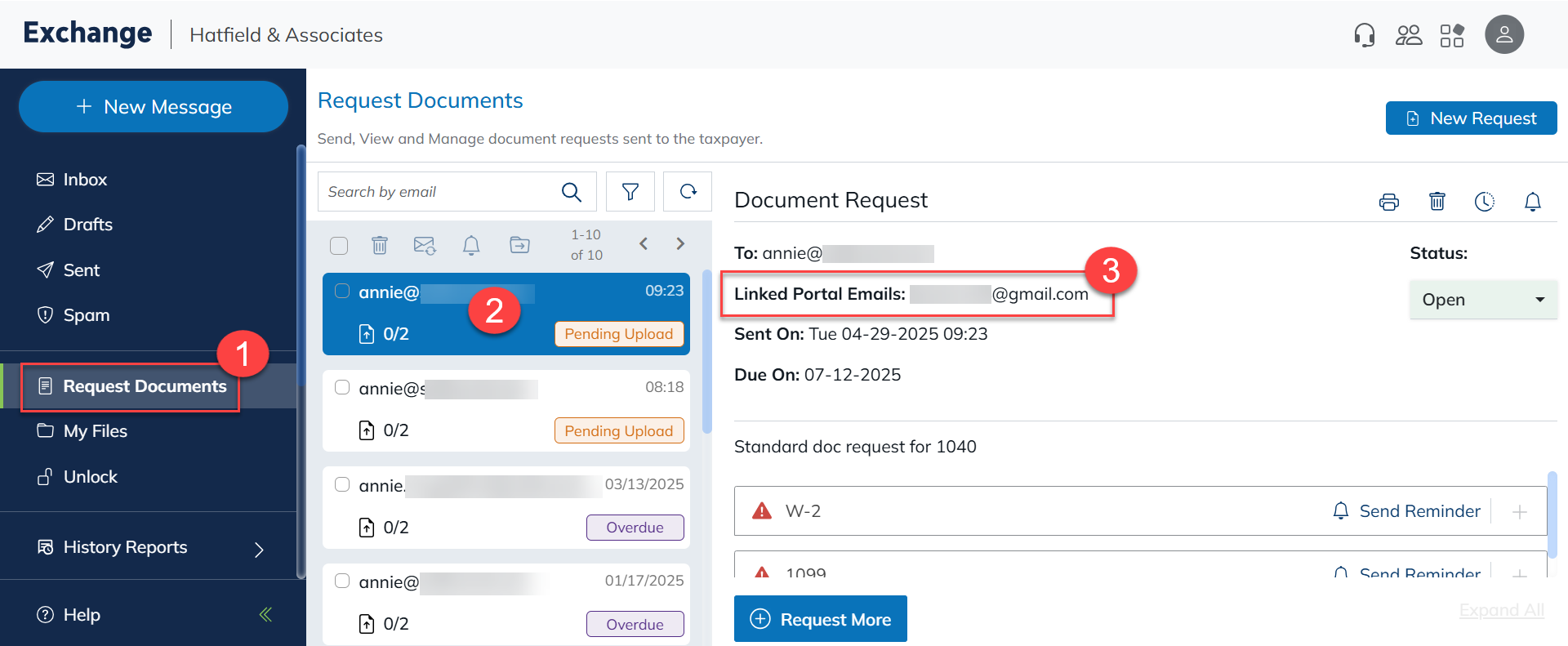The width and height of the screenshot is (1568, 646).
Task: Open the Status dropdown showing Open
Action: tap(1482, 300)
